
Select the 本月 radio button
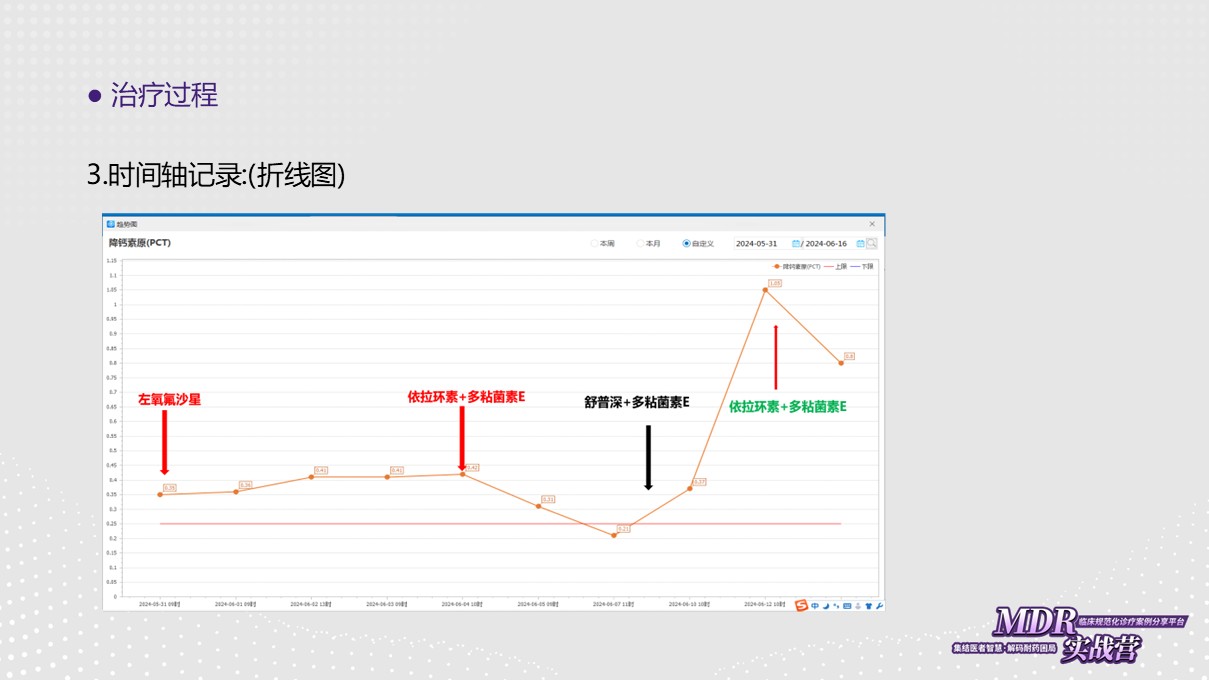tap(640, 243)
